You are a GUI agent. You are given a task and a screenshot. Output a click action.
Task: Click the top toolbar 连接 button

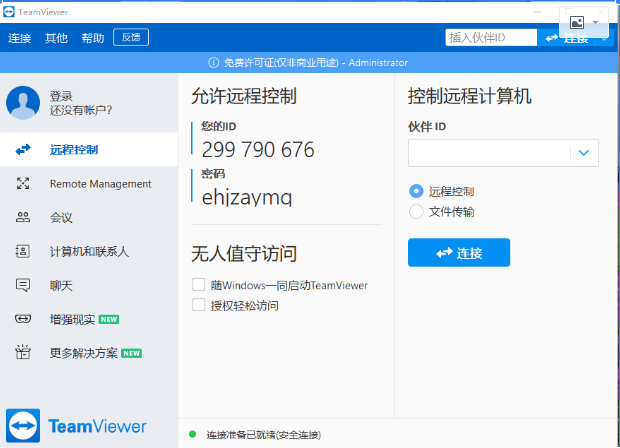click(566, 38)
